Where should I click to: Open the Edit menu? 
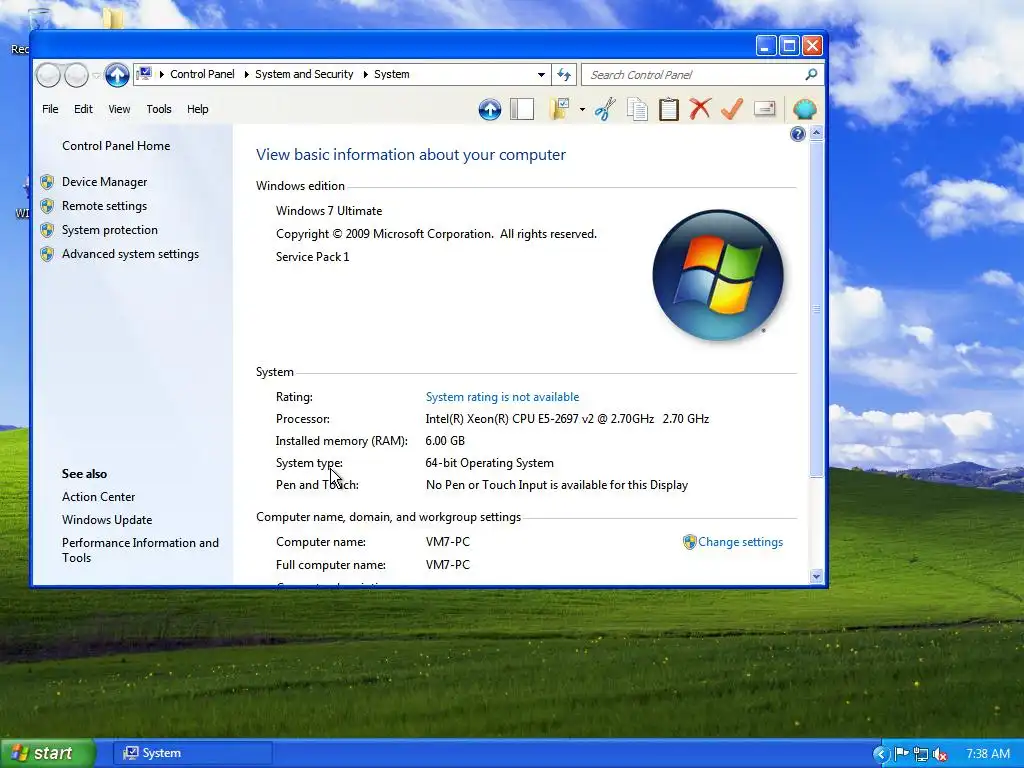(x=83, y=109)
